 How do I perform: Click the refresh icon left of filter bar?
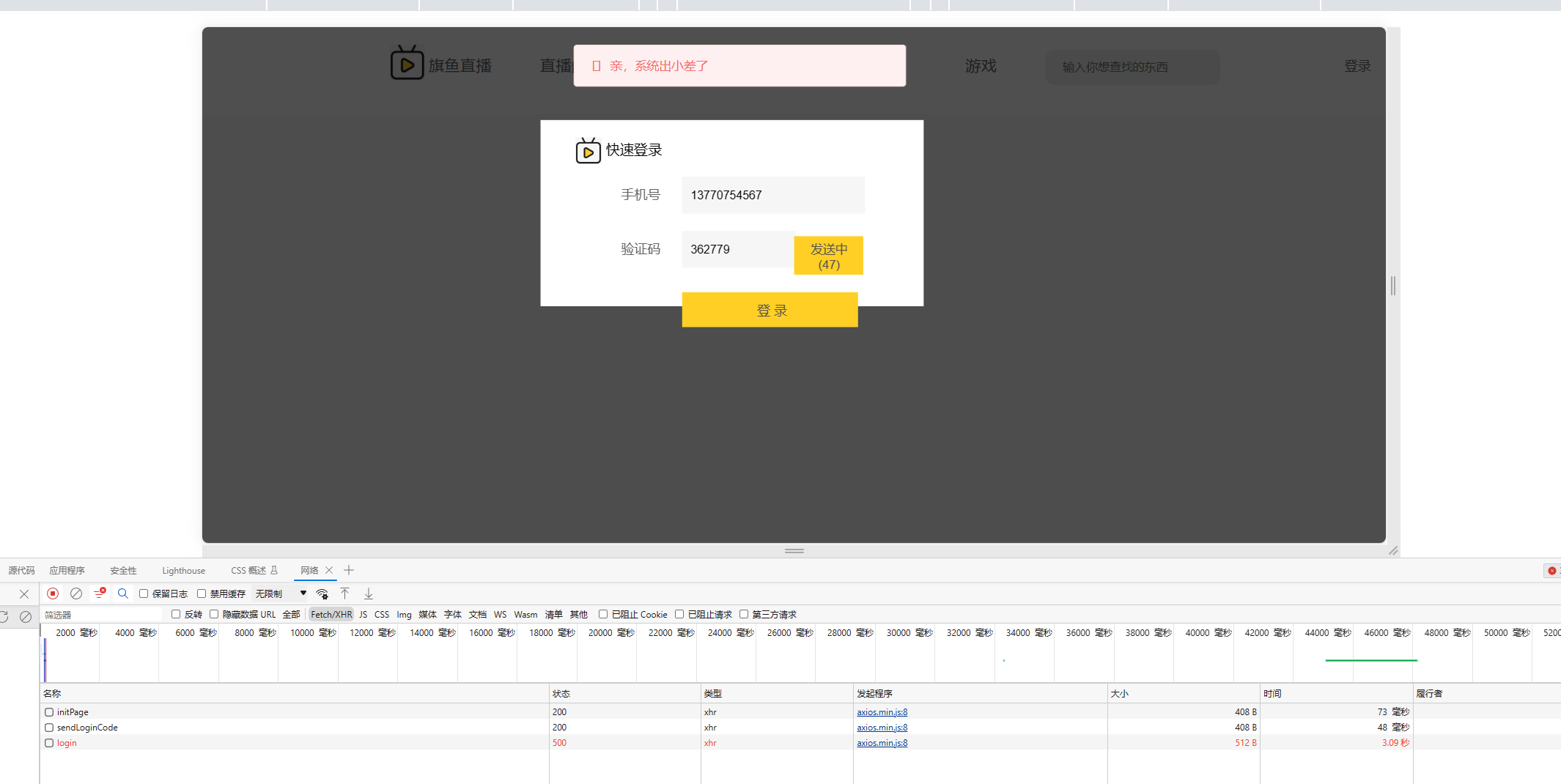(x=4, y=616)
